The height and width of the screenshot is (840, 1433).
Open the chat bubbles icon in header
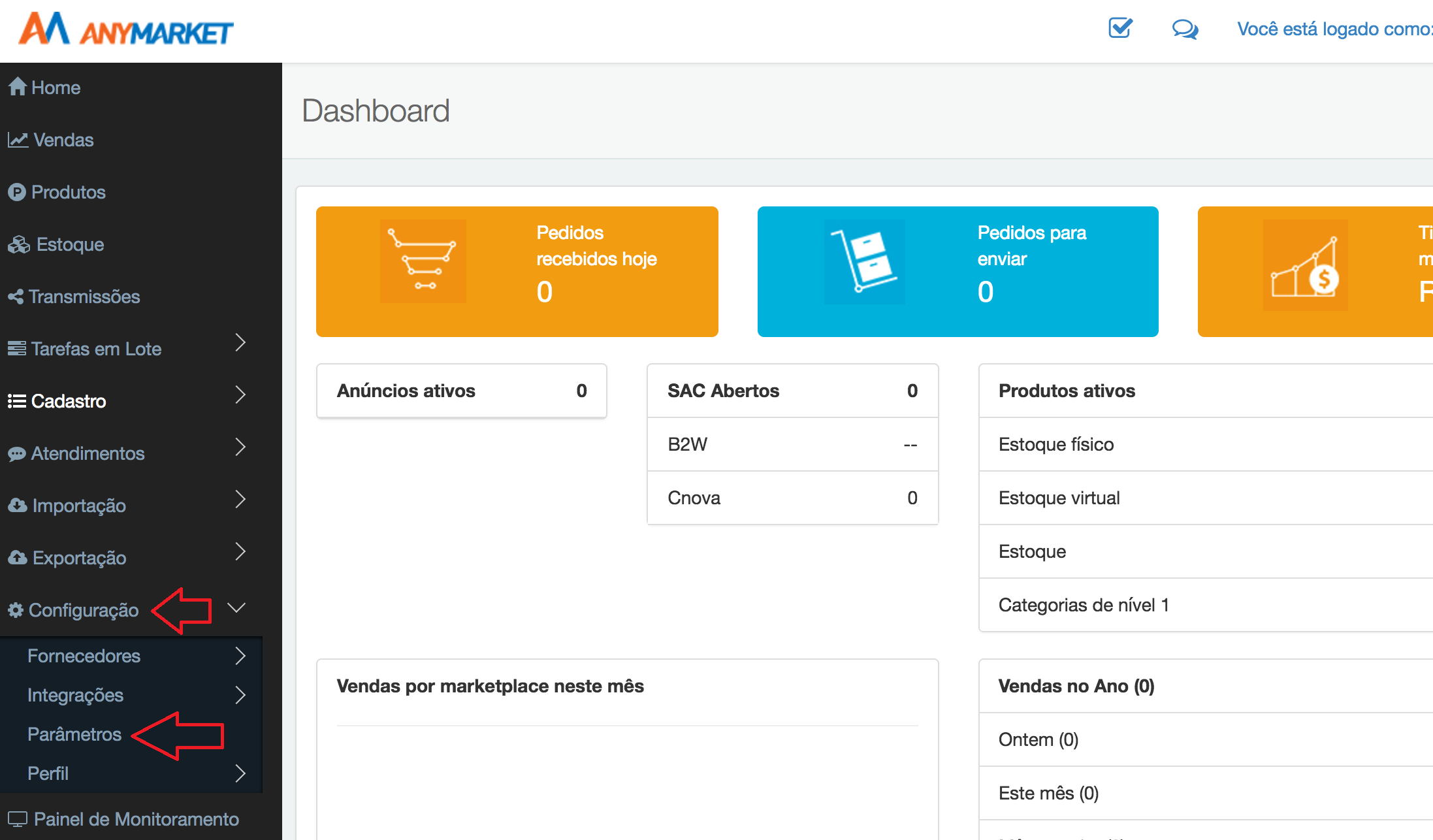[1184, 29]
